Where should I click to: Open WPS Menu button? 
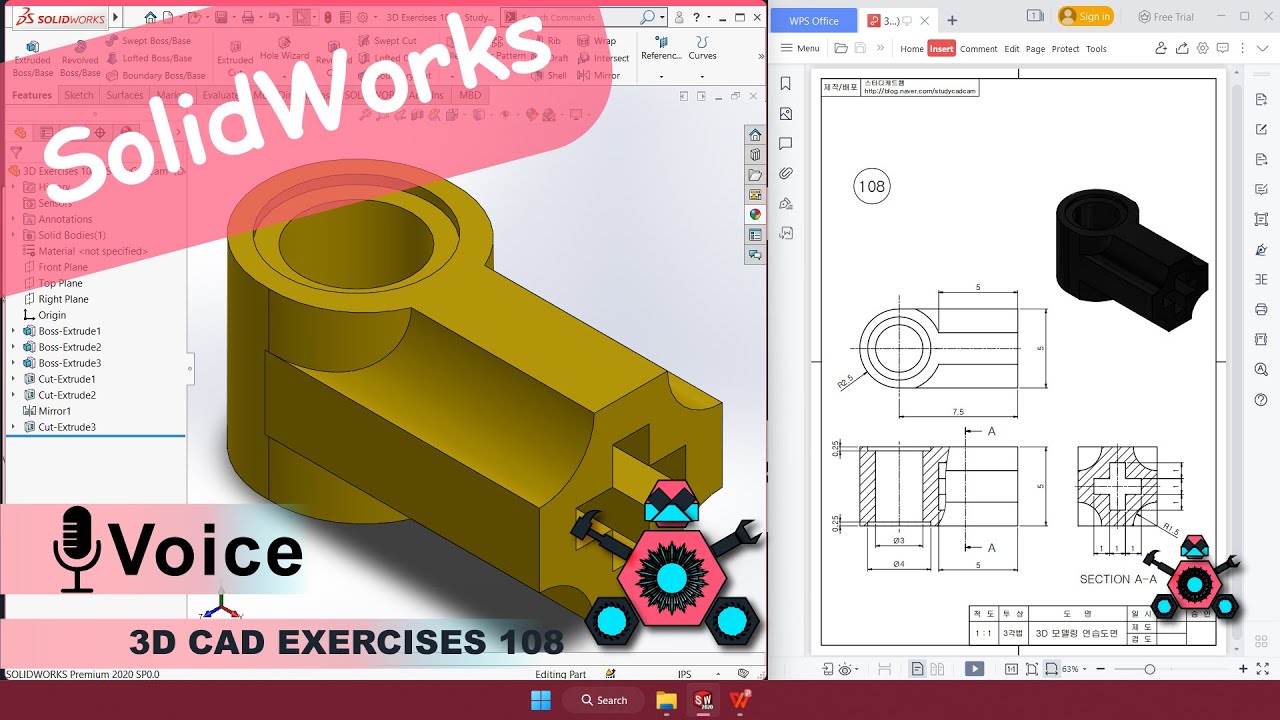click(x=800, y=48)
